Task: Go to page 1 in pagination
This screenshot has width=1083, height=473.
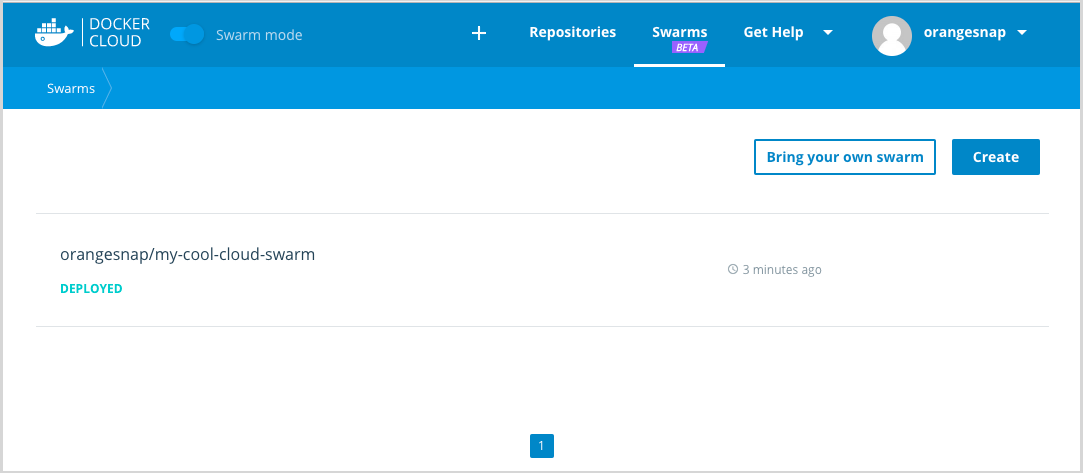Action: point(541,445)
